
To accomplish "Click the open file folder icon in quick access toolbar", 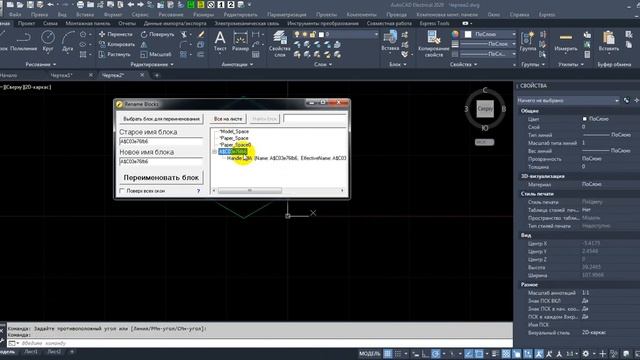I will tap(20, 5).
